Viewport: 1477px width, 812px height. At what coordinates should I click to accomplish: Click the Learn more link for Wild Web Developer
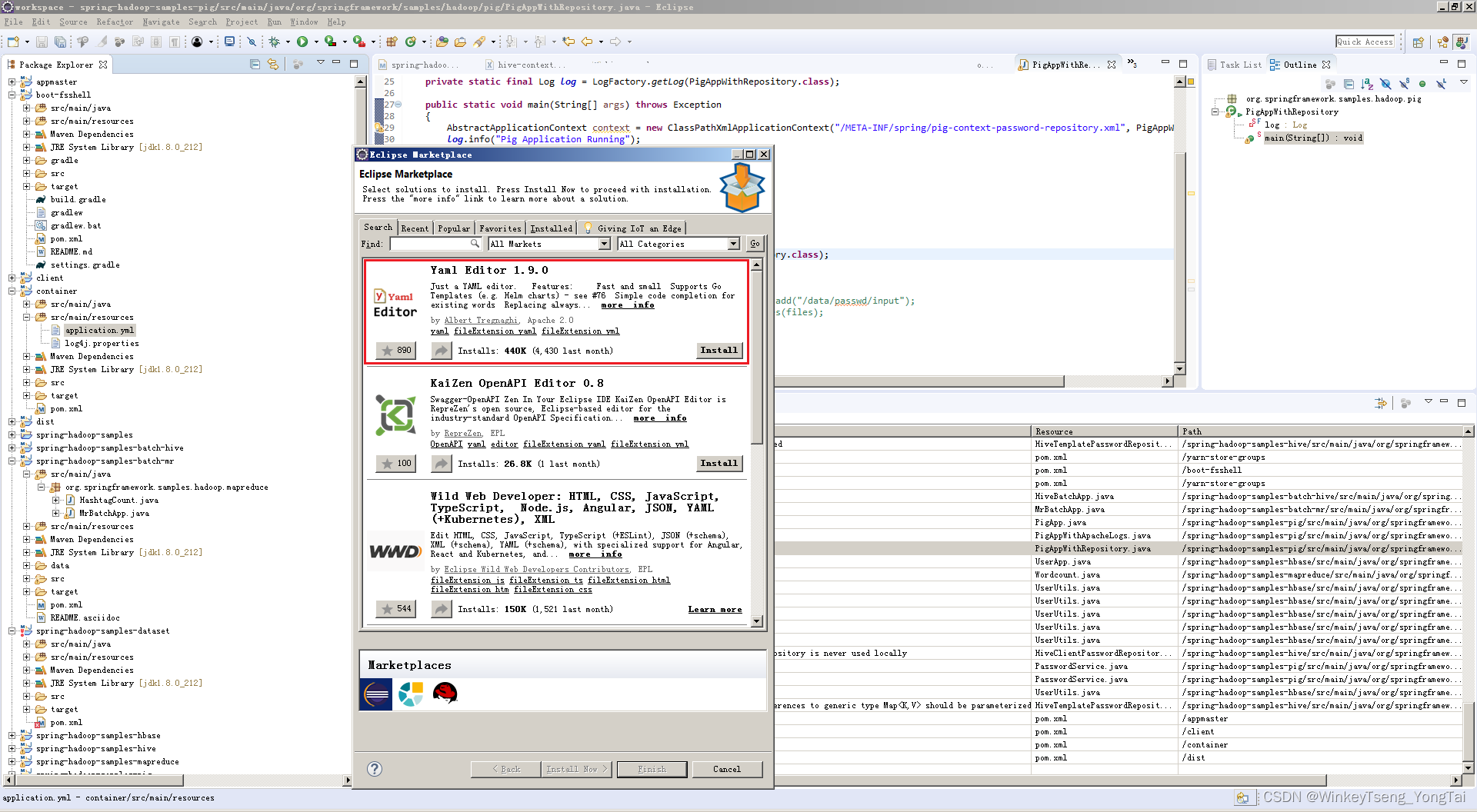click(x=715, y=609)
